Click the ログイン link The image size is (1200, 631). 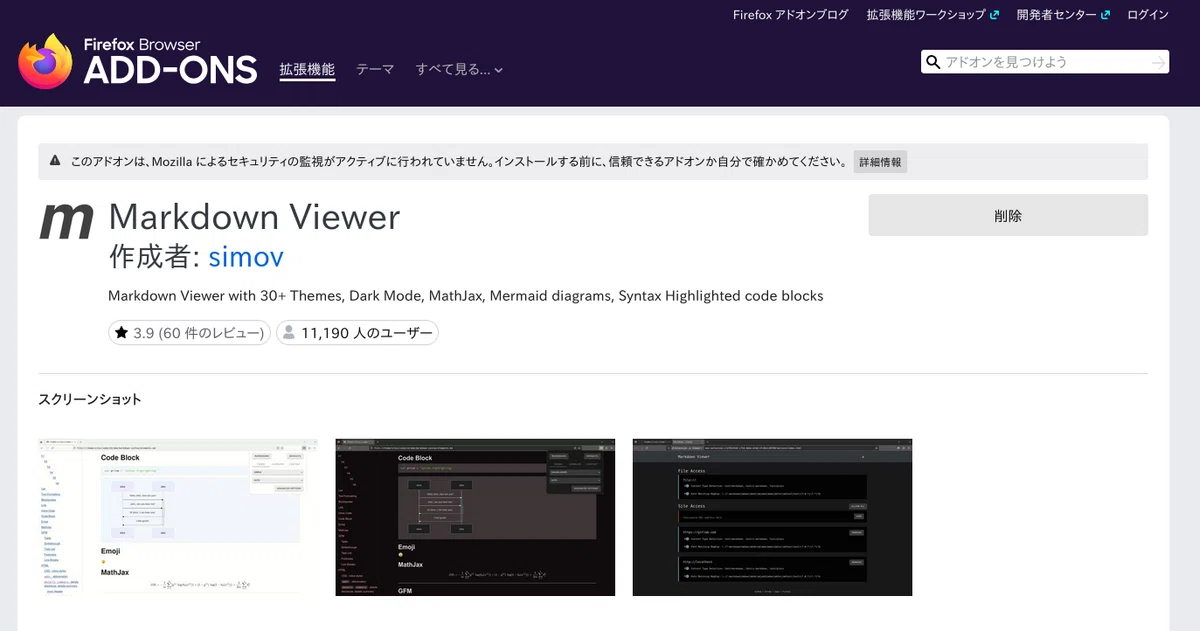1148,15
